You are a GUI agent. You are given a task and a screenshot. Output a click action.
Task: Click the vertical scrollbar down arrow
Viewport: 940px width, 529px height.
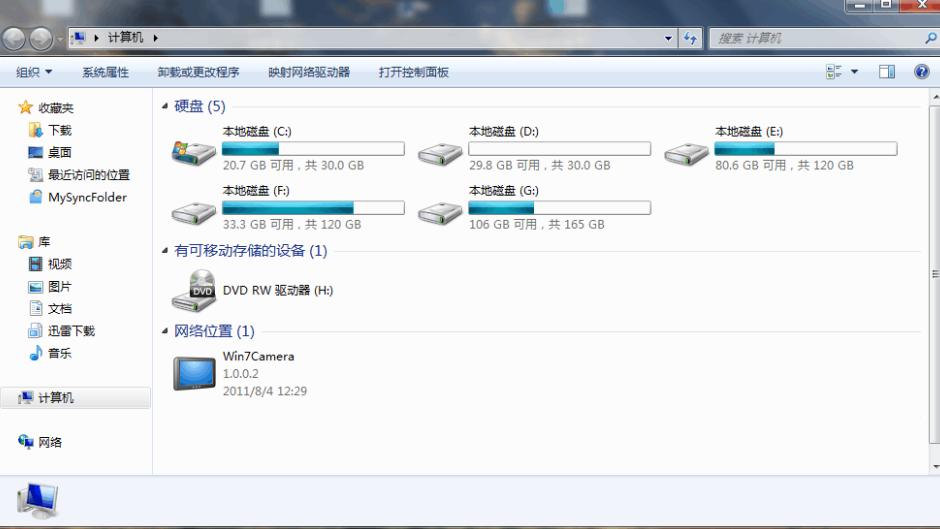tap(935, 467)
